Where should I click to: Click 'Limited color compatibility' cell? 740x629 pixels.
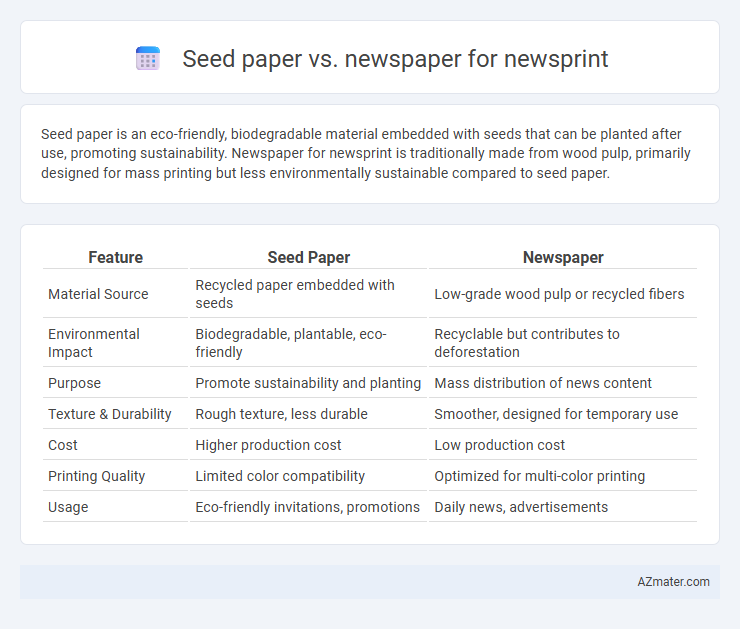pyautogui.click(x=308, y=476)
